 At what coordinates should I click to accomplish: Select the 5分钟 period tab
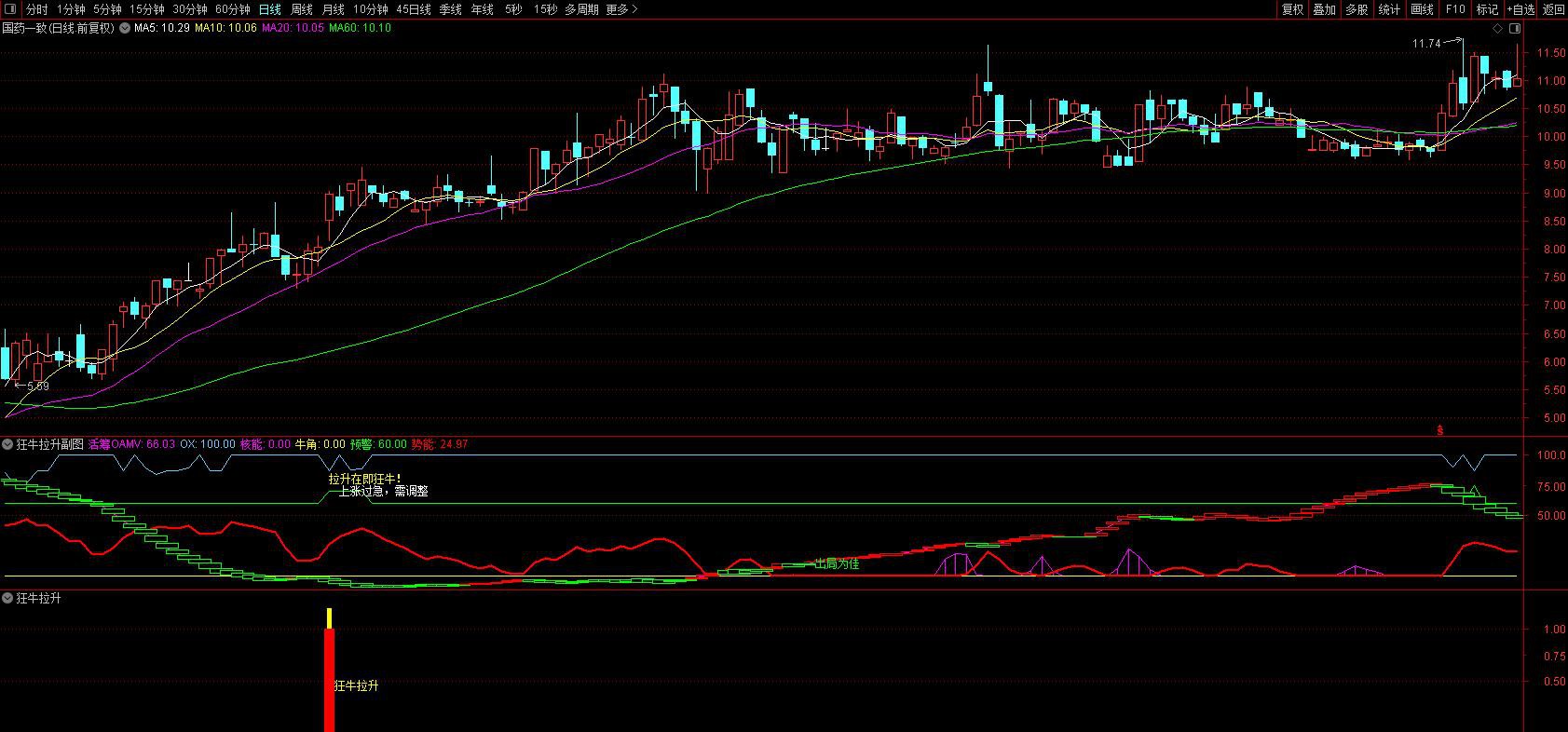pyautogui.click(x=107, y=9)
